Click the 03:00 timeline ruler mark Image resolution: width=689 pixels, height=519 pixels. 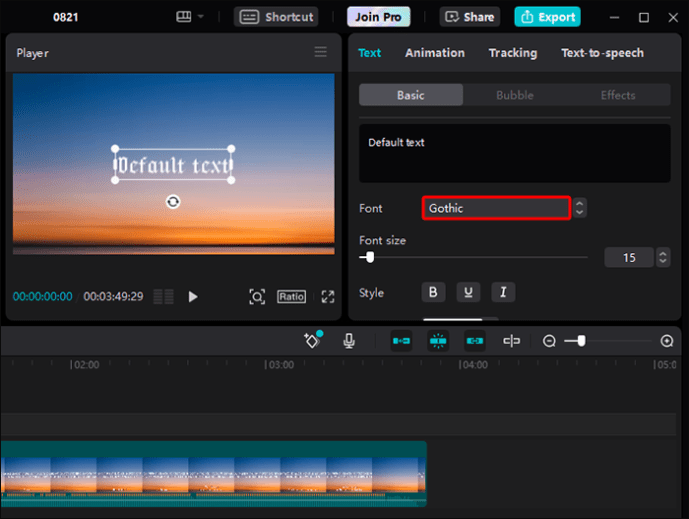(279, 365)
